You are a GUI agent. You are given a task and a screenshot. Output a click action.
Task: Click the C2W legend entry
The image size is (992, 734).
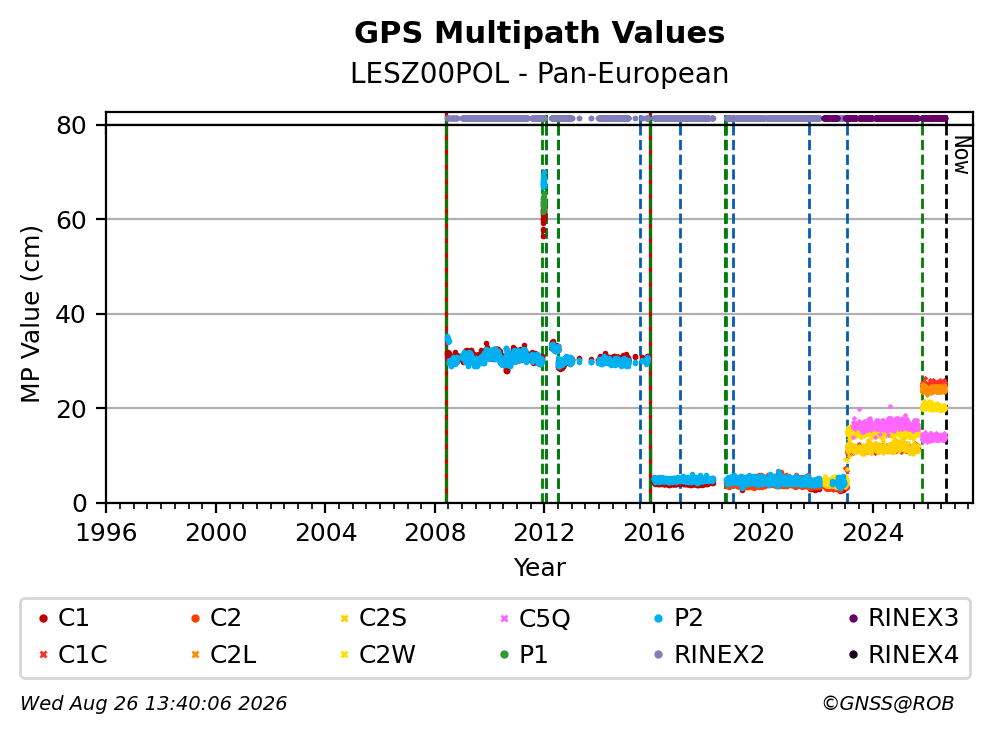point(378,655)
